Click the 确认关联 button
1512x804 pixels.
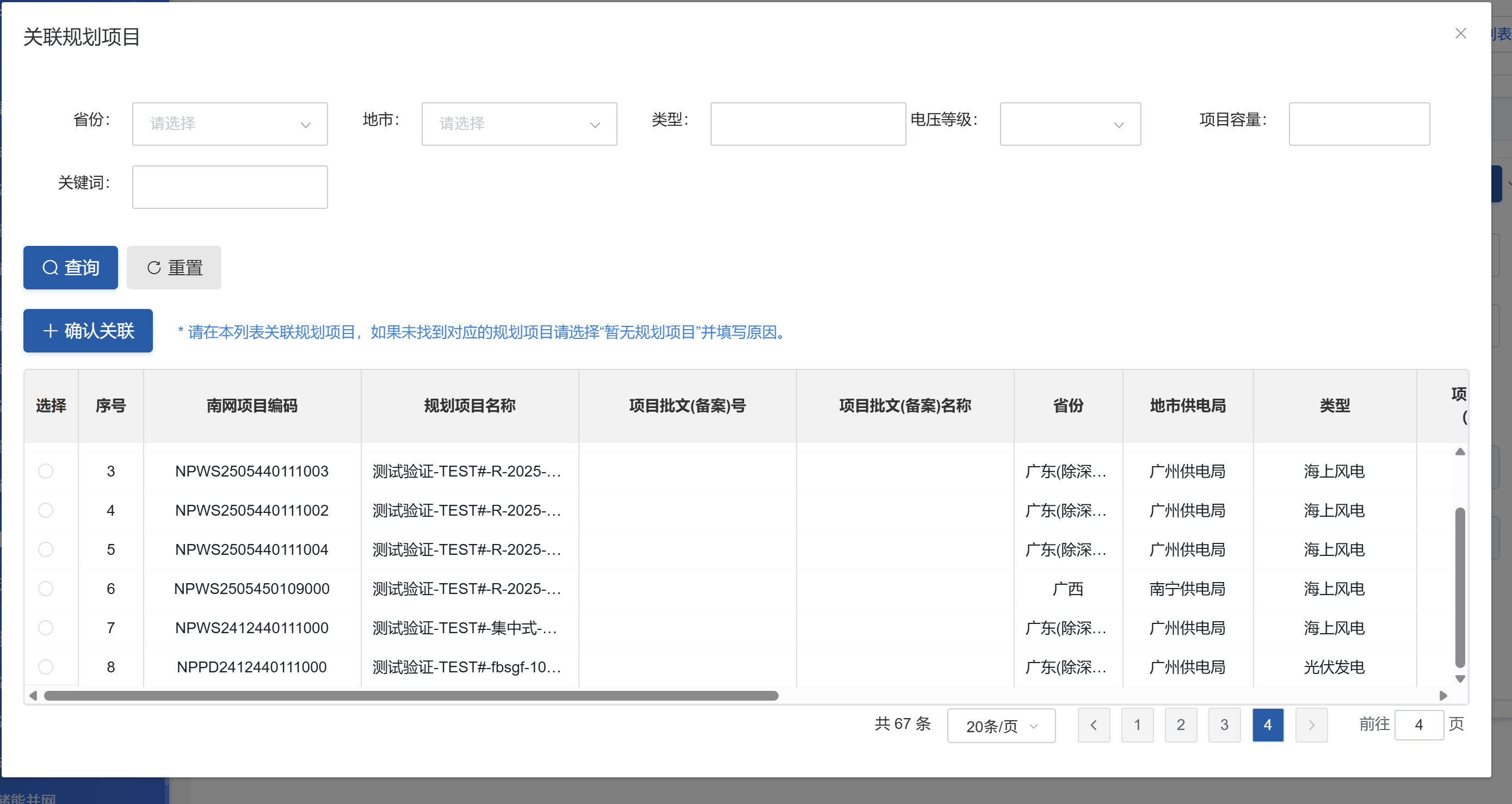88,331
